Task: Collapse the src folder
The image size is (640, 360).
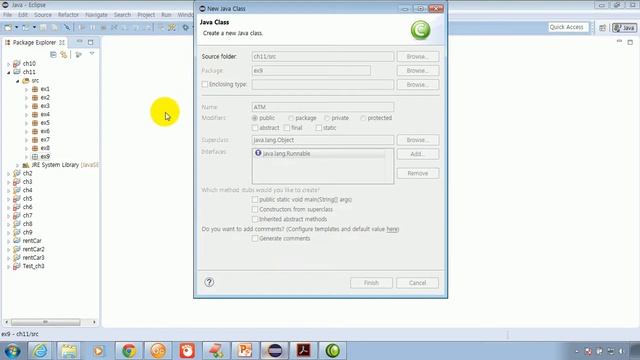Action: point(18,81)
